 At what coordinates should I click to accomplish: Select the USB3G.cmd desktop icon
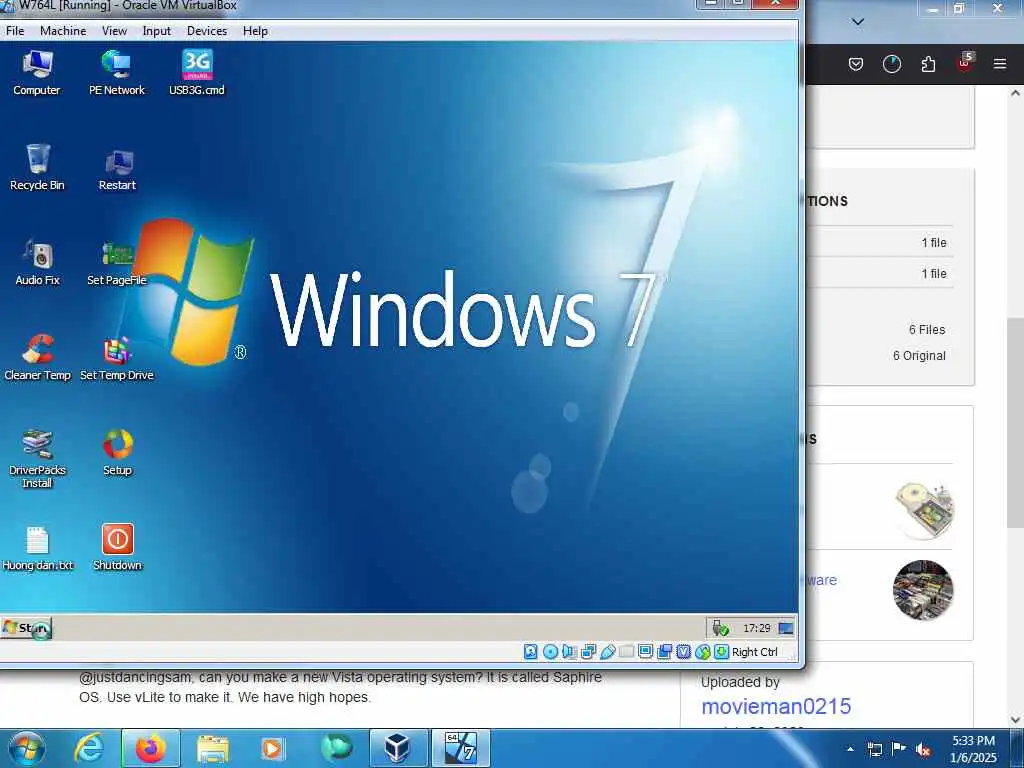click(x=197, y=72)
